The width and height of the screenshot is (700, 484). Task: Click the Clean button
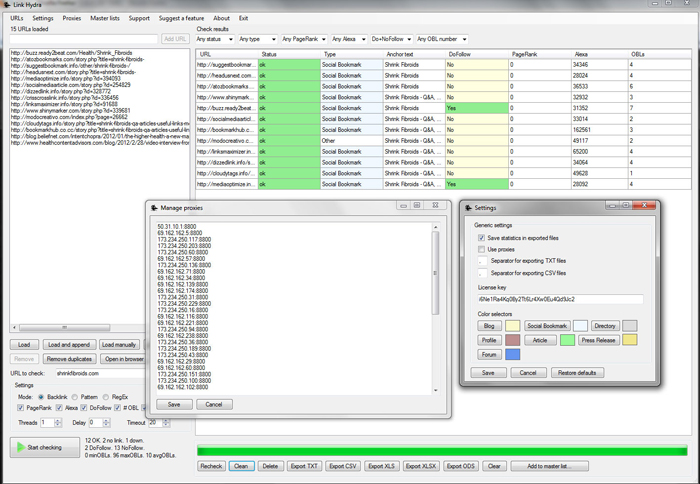[241, 466]
